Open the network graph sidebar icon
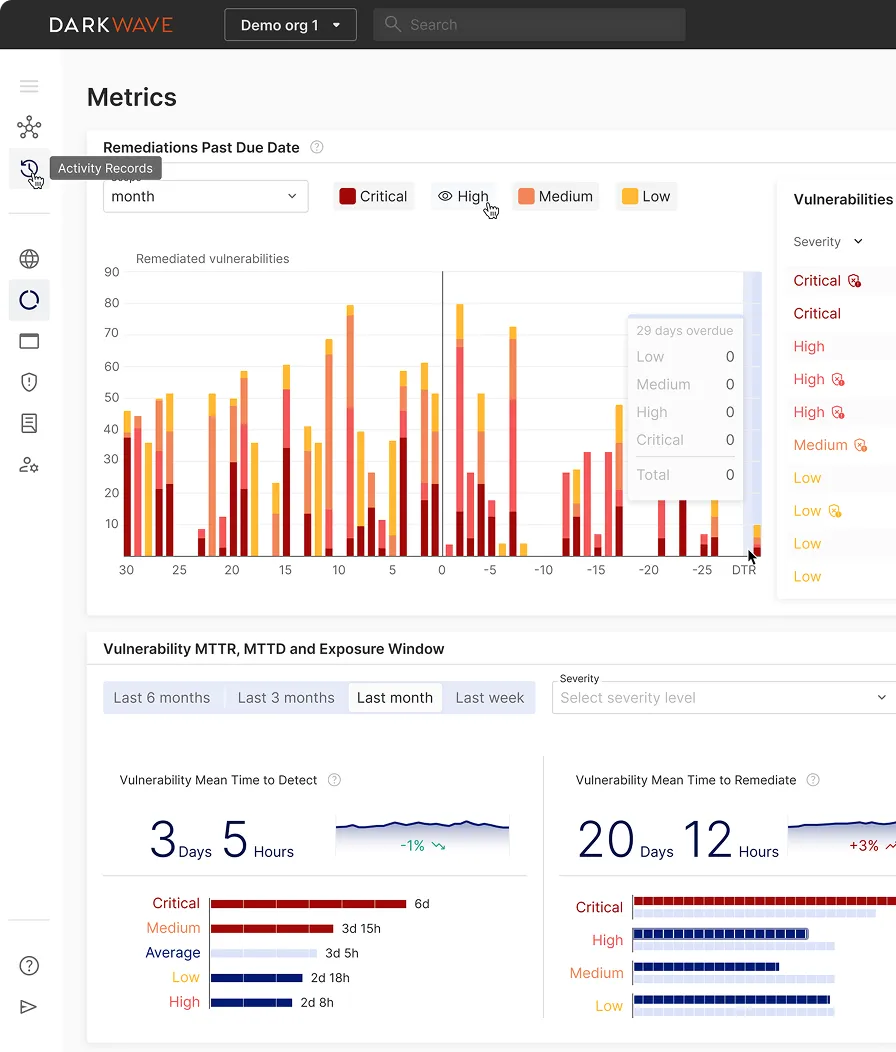 coord(29,127)
